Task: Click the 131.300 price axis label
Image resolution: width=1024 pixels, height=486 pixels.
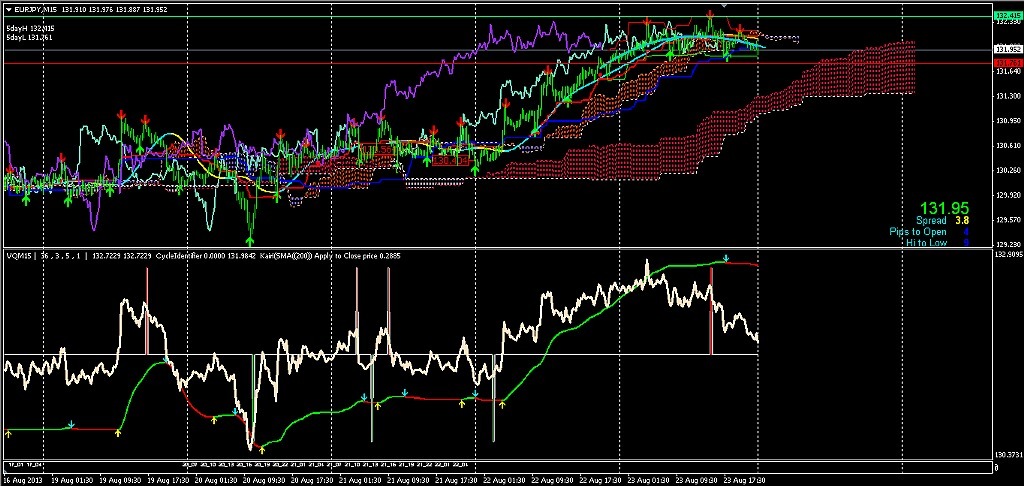Action: (x=1006, y=96)
